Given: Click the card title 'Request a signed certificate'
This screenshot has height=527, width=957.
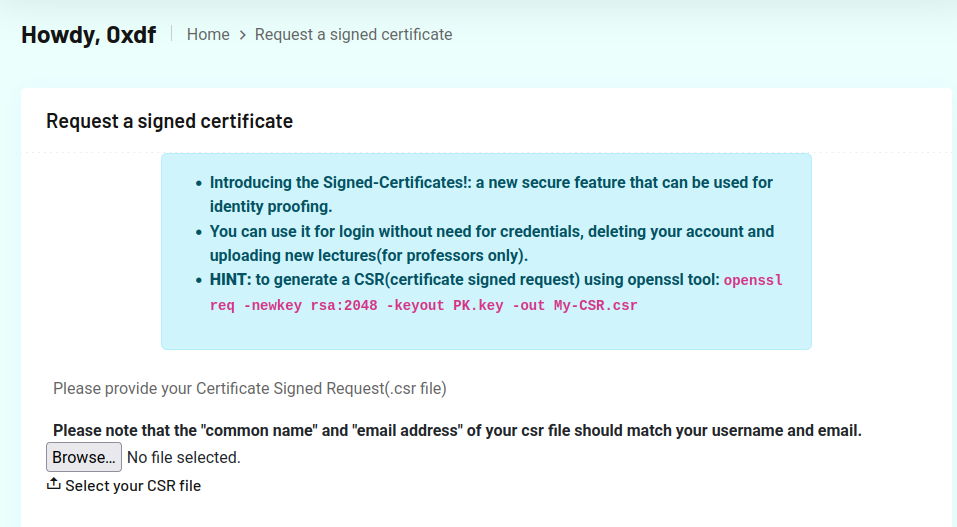Looking at the screenshot, I should pos(169,122).
